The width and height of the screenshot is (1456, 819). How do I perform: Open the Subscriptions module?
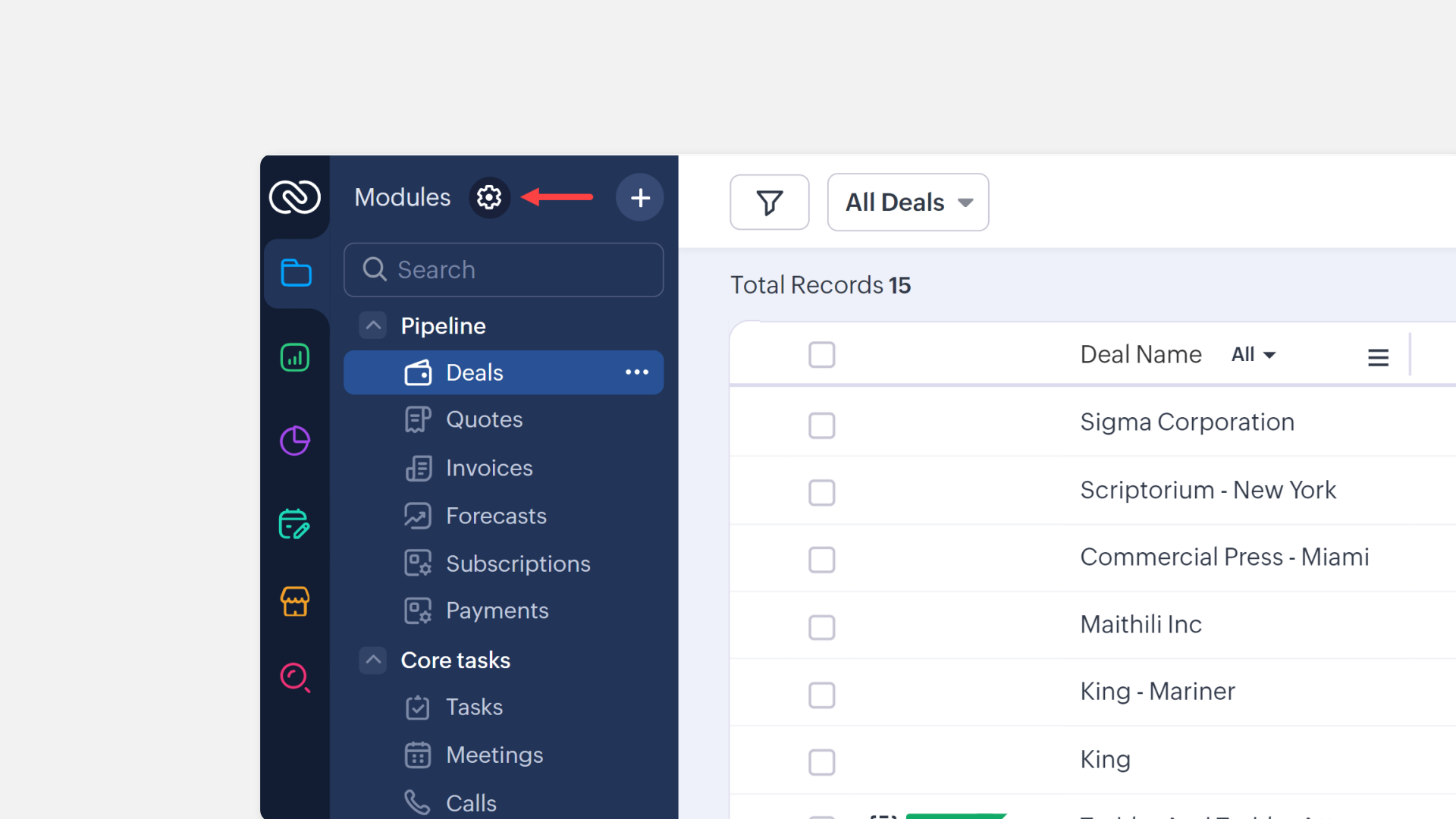tap(518, 563)
